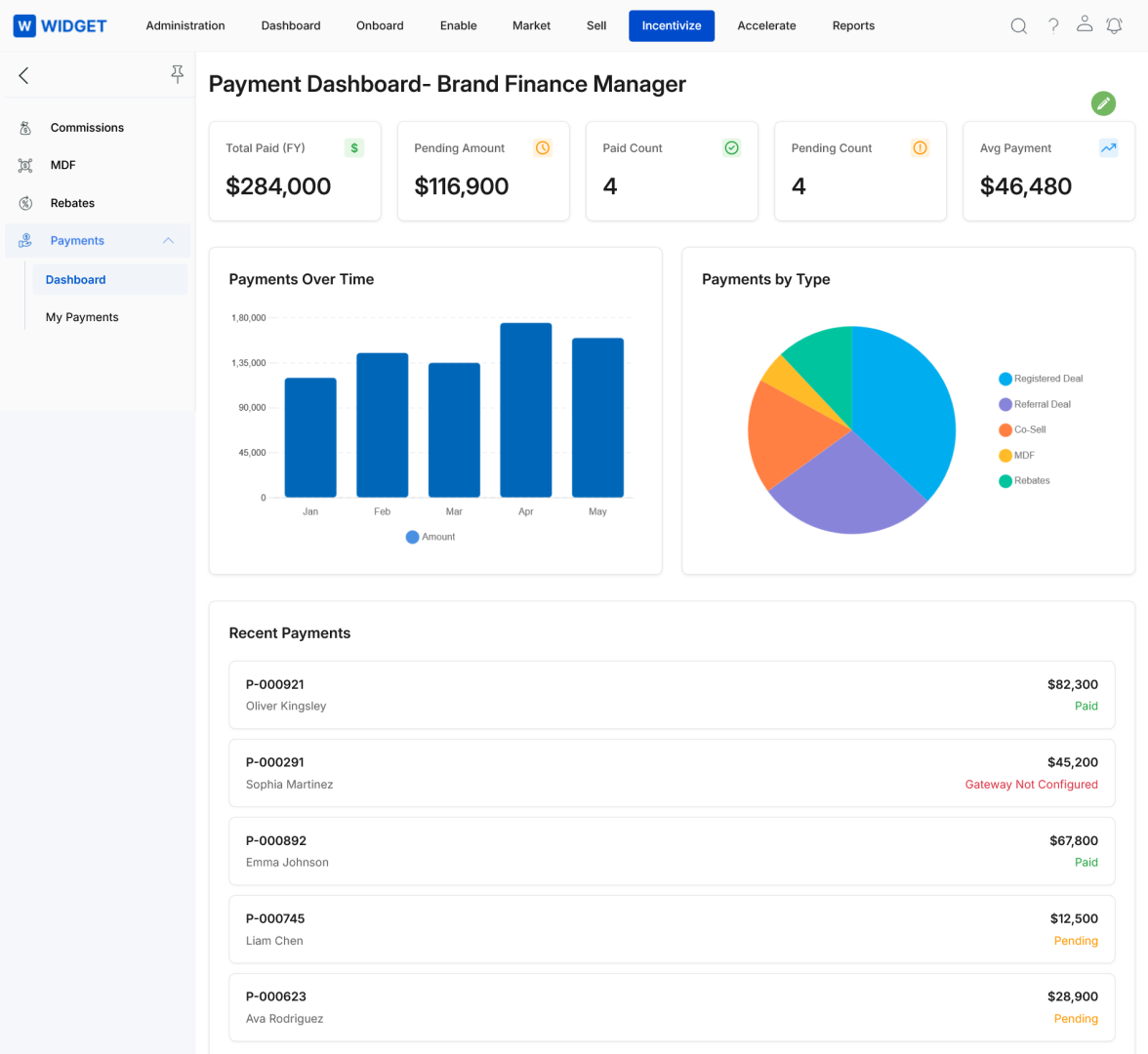Open the search magnifier icon
This screenshot has width=1148, height=1054.
click(1018, 25)
